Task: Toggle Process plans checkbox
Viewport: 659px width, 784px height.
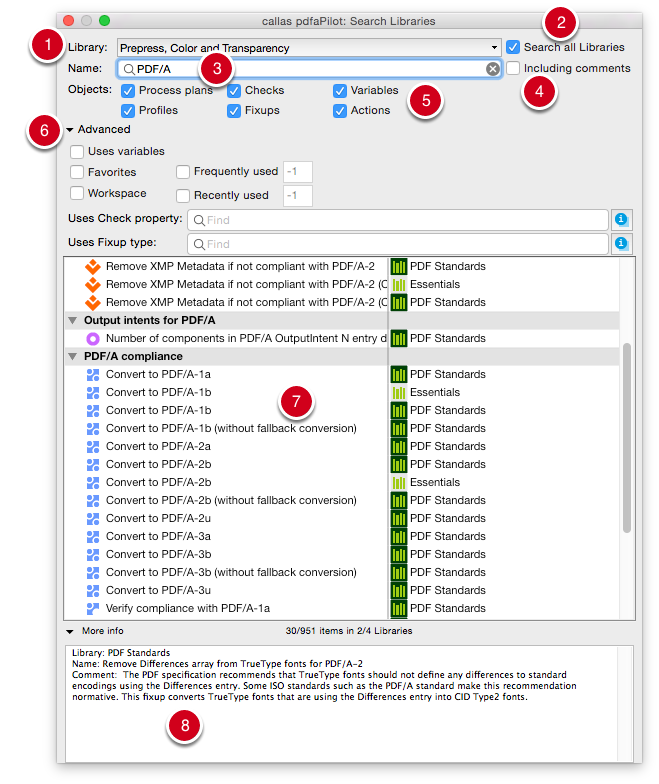Action: pos(128,90)
